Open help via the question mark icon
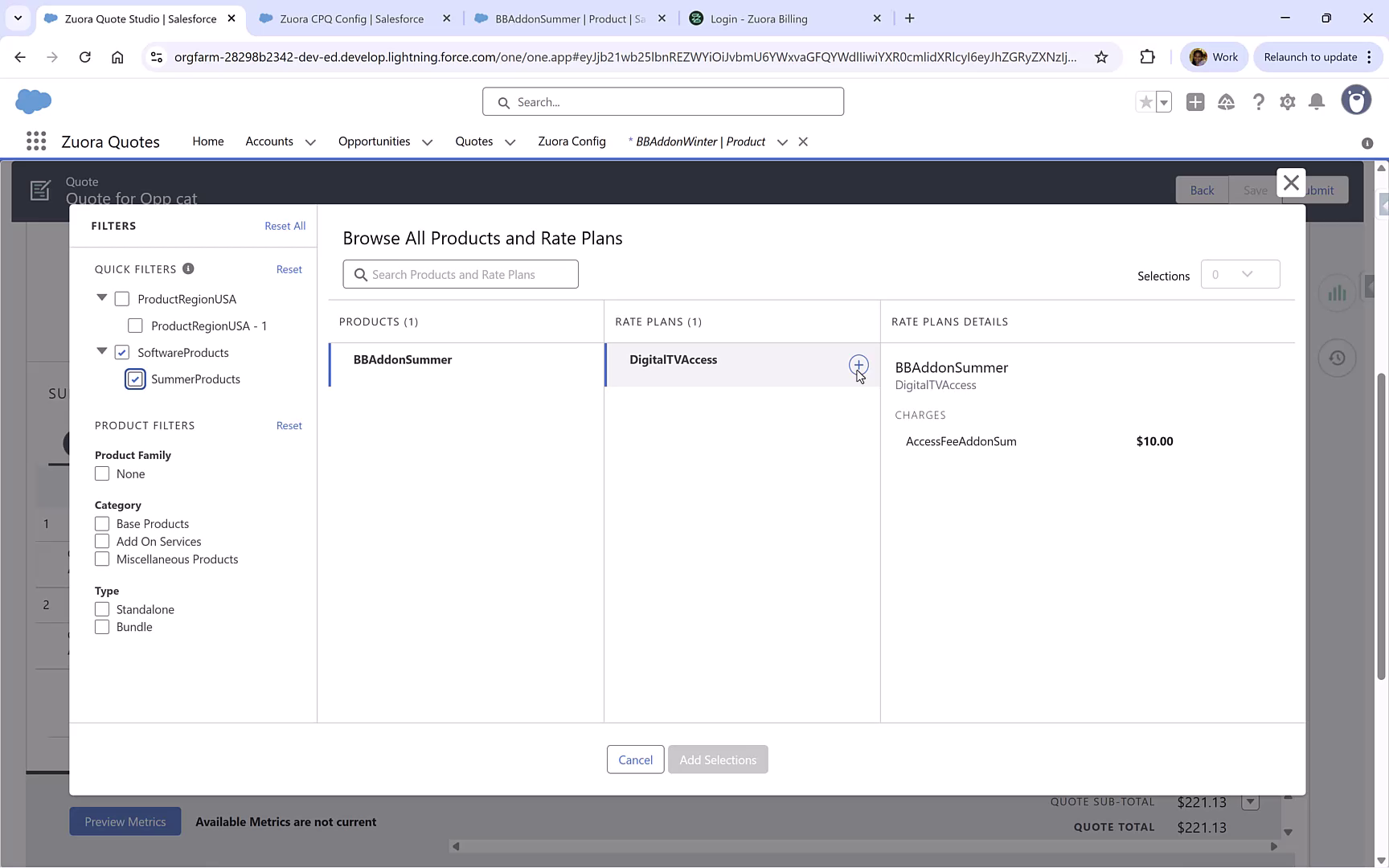1389x868 pixels. (1258, 102)
